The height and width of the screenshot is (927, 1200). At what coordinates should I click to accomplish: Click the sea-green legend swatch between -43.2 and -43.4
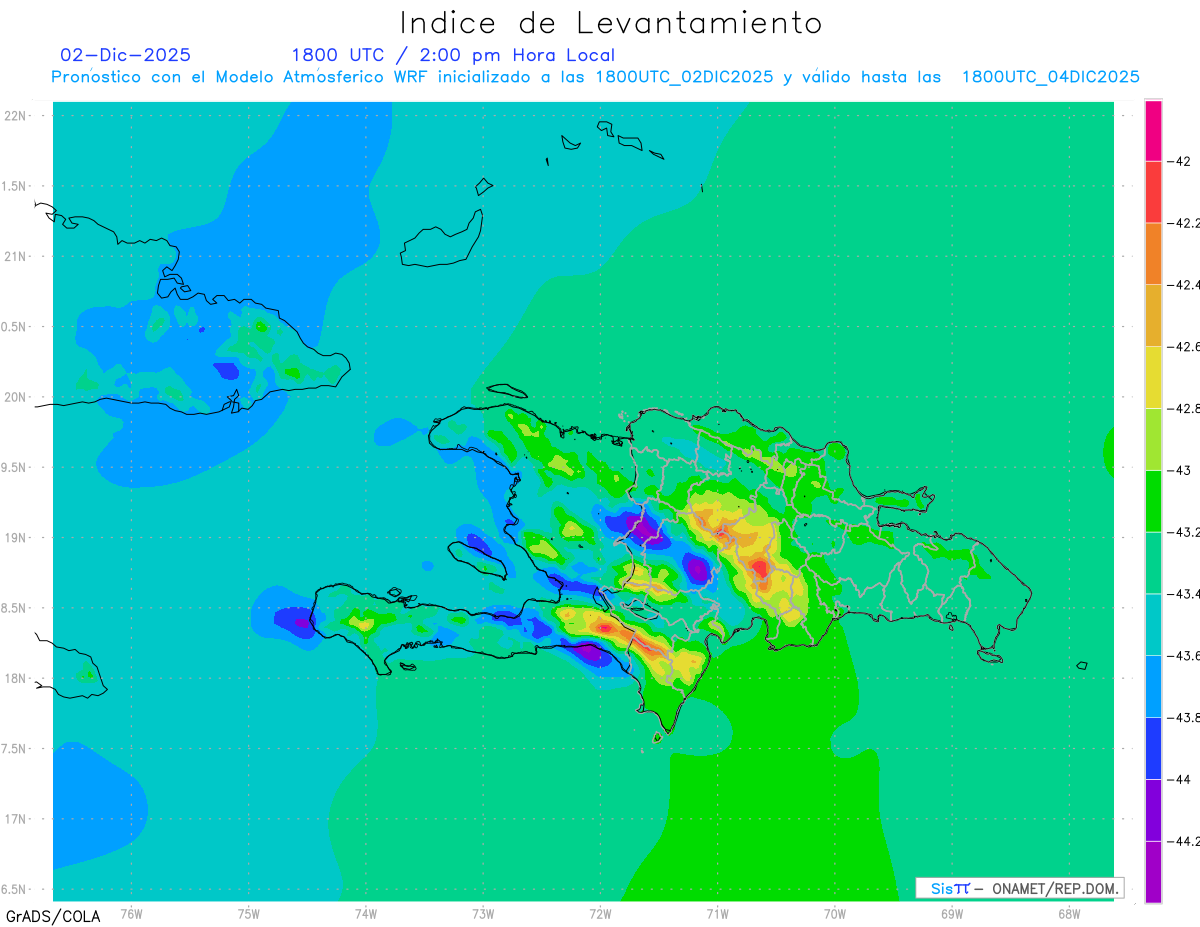1153,563
